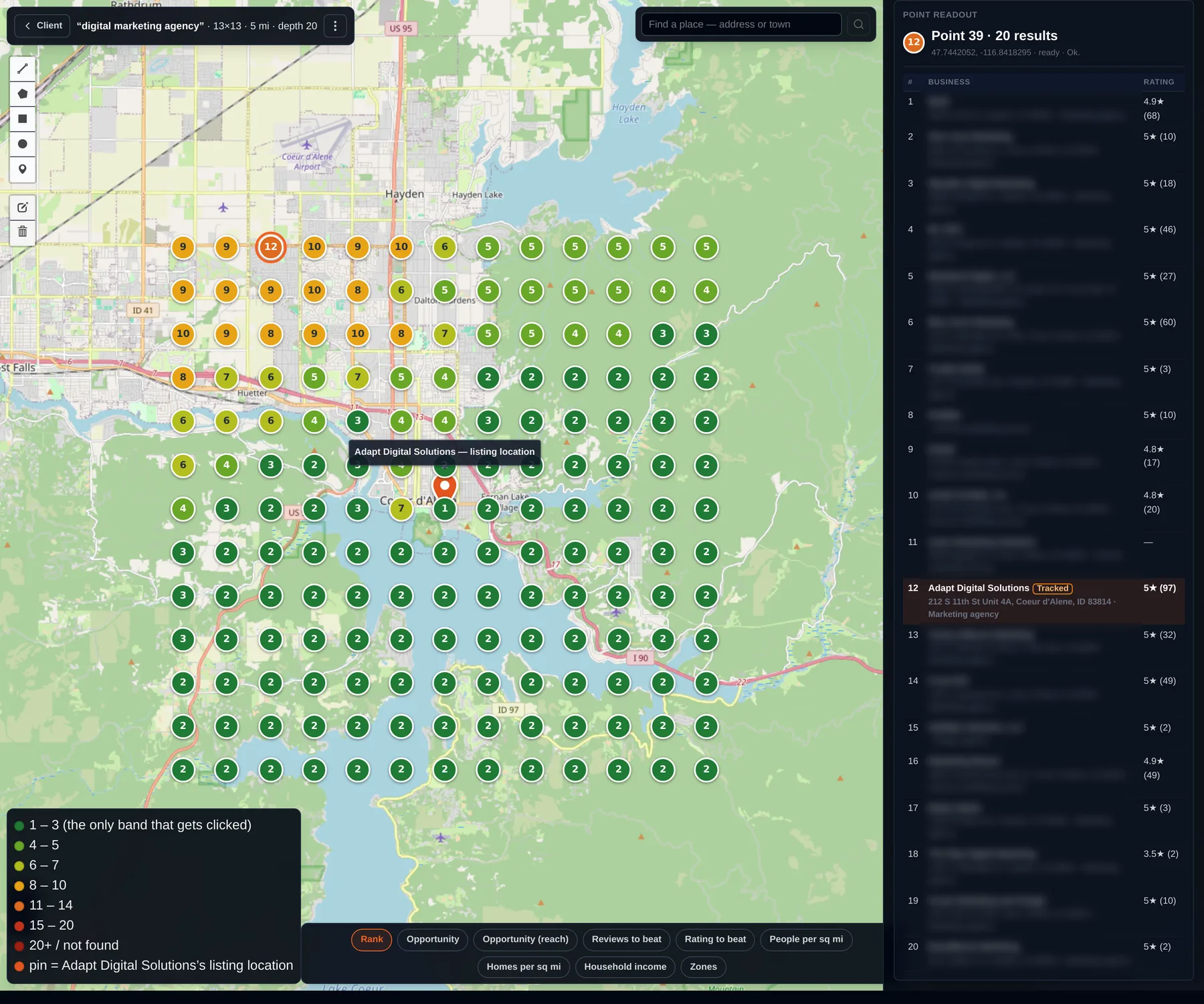The width and height of the screenshot is (1204, 1004).
Task: Click the Find a place search field
Action: pos(741,25)
